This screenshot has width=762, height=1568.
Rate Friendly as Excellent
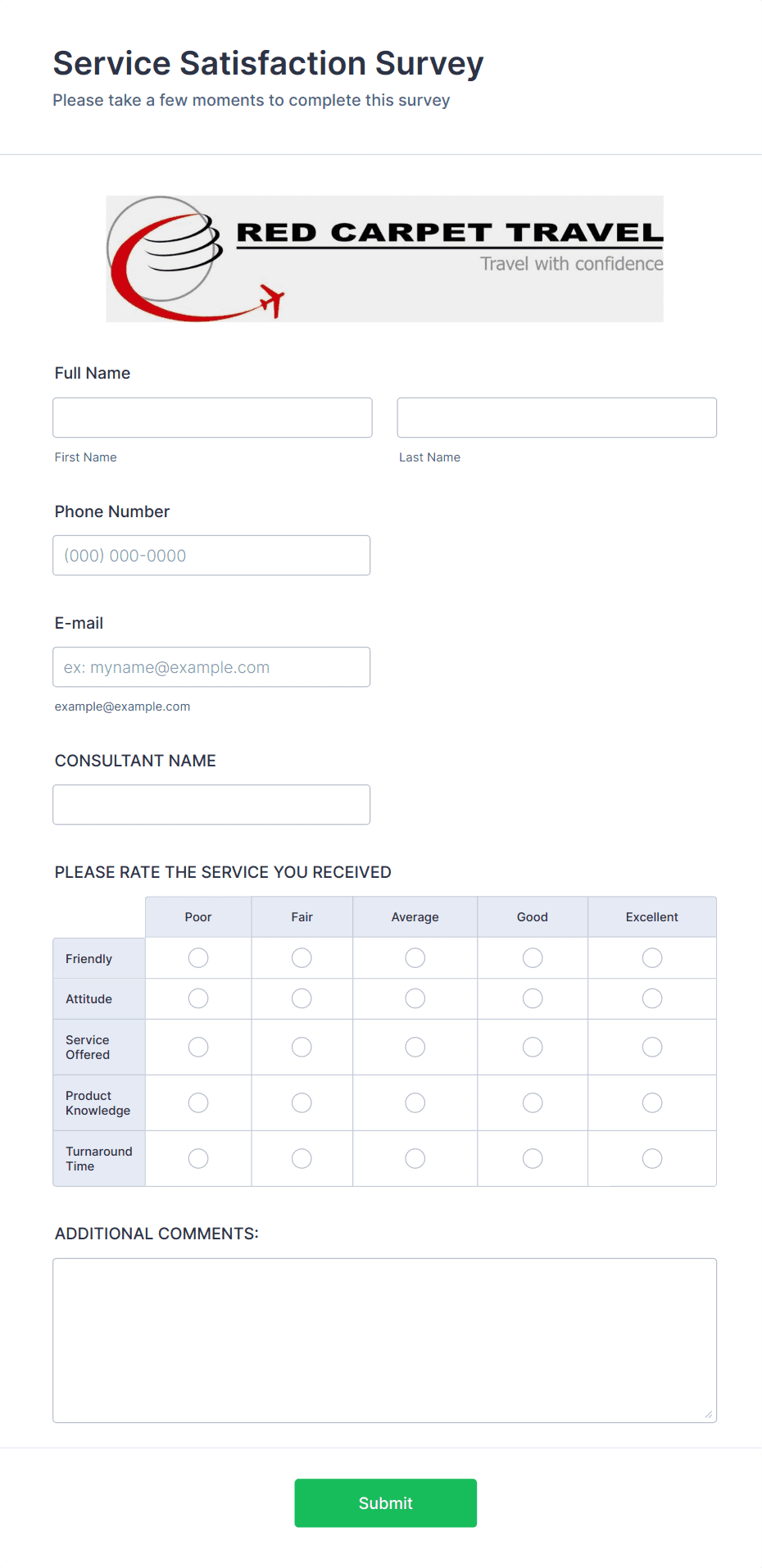click(651, 957)
